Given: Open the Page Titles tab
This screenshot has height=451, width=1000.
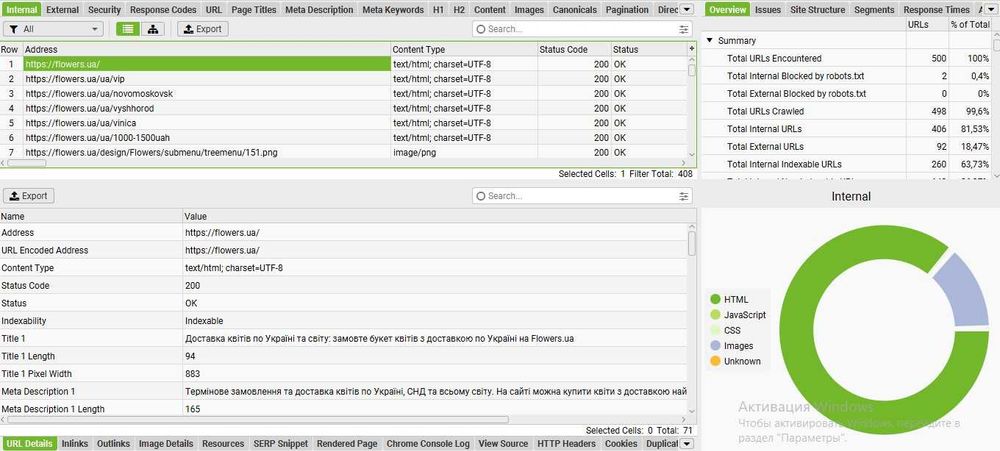Looking at the screenshot, I should tap(254, 10).
